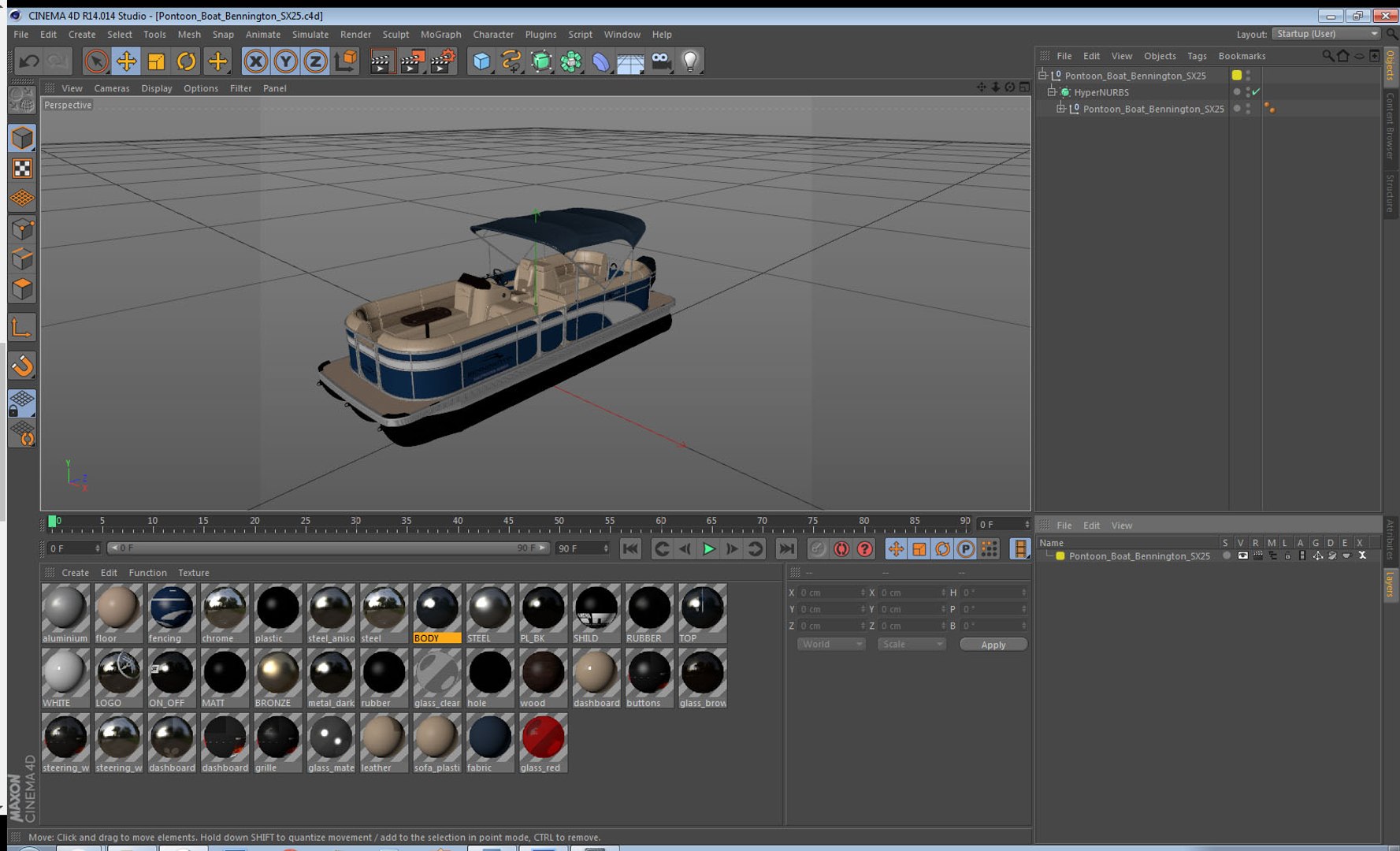Open Edit Render Settings icon
1400x851 pixels.
[442, 61]
